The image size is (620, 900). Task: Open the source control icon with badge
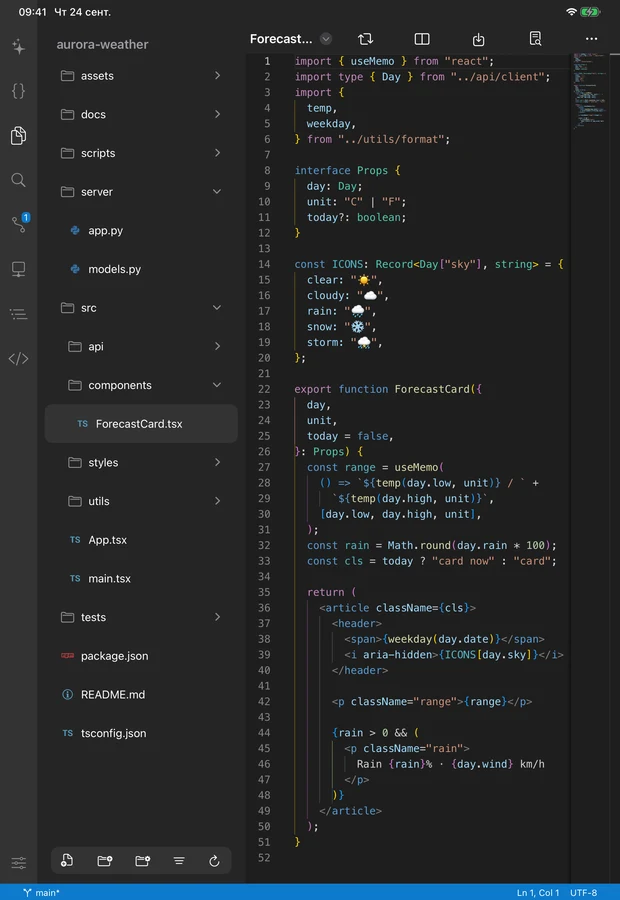tap(20, 223)
